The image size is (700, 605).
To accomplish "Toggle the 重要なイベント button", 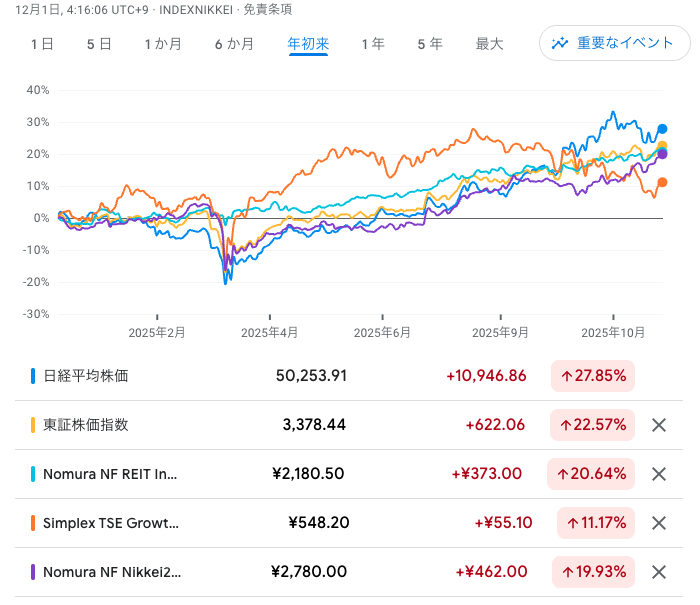I will pos(611,43).
